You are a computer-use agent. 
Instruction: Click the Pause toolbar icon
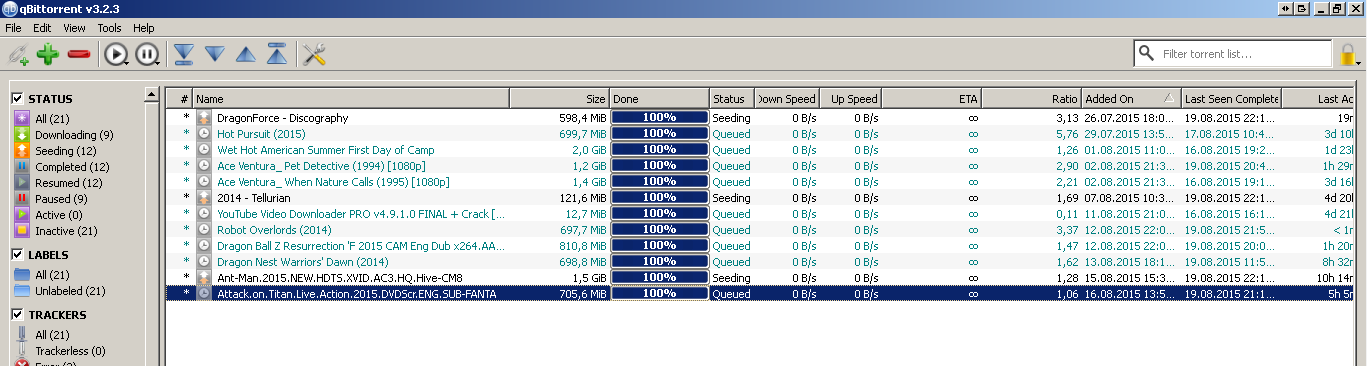[146, 55]
